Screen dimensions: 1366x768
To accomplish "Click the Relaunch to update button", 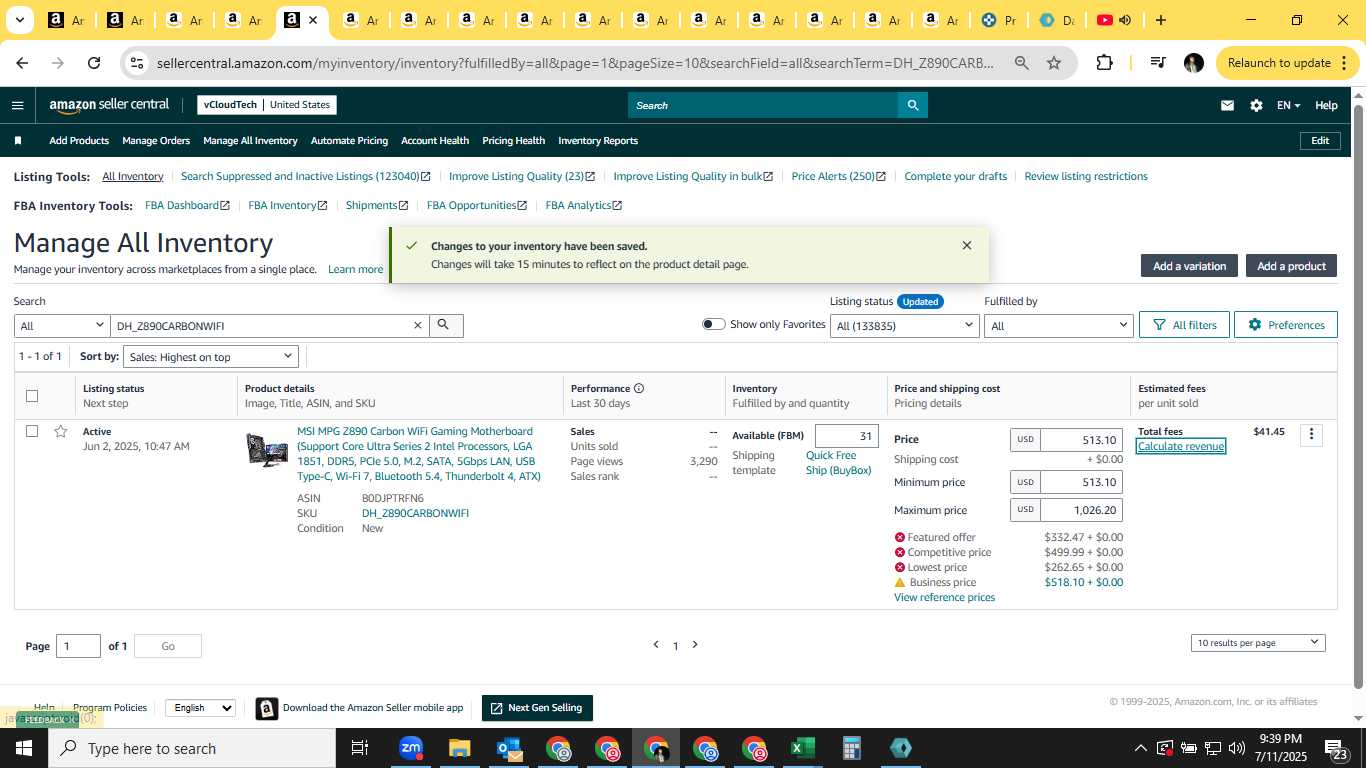I will (1279, 63).
